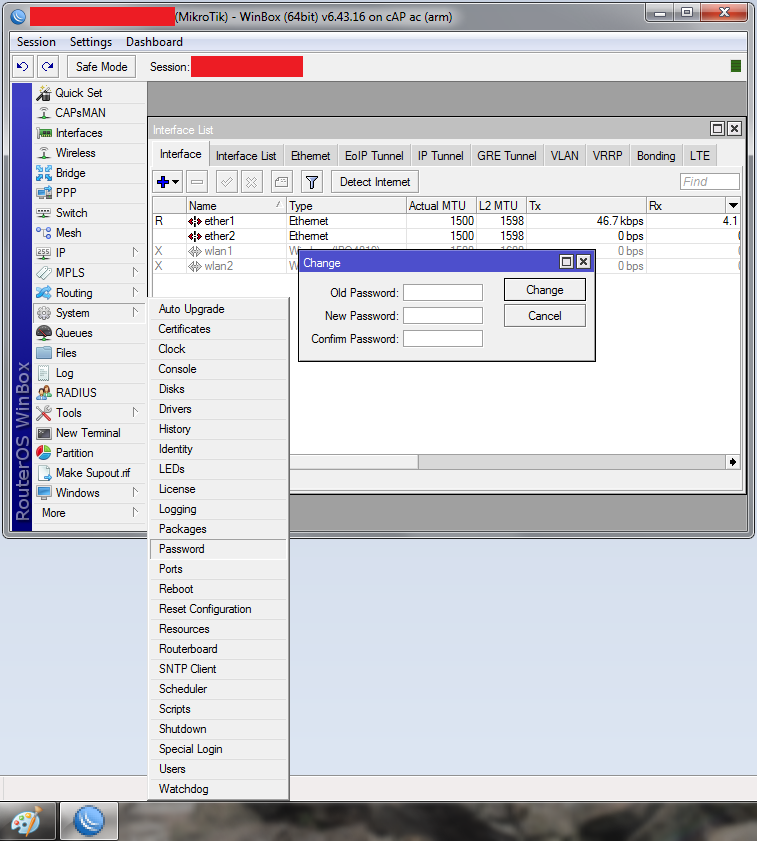Click Make Supout.rif in sidebar
Viewport: 757px width, 841px height.
coord(89,473)
